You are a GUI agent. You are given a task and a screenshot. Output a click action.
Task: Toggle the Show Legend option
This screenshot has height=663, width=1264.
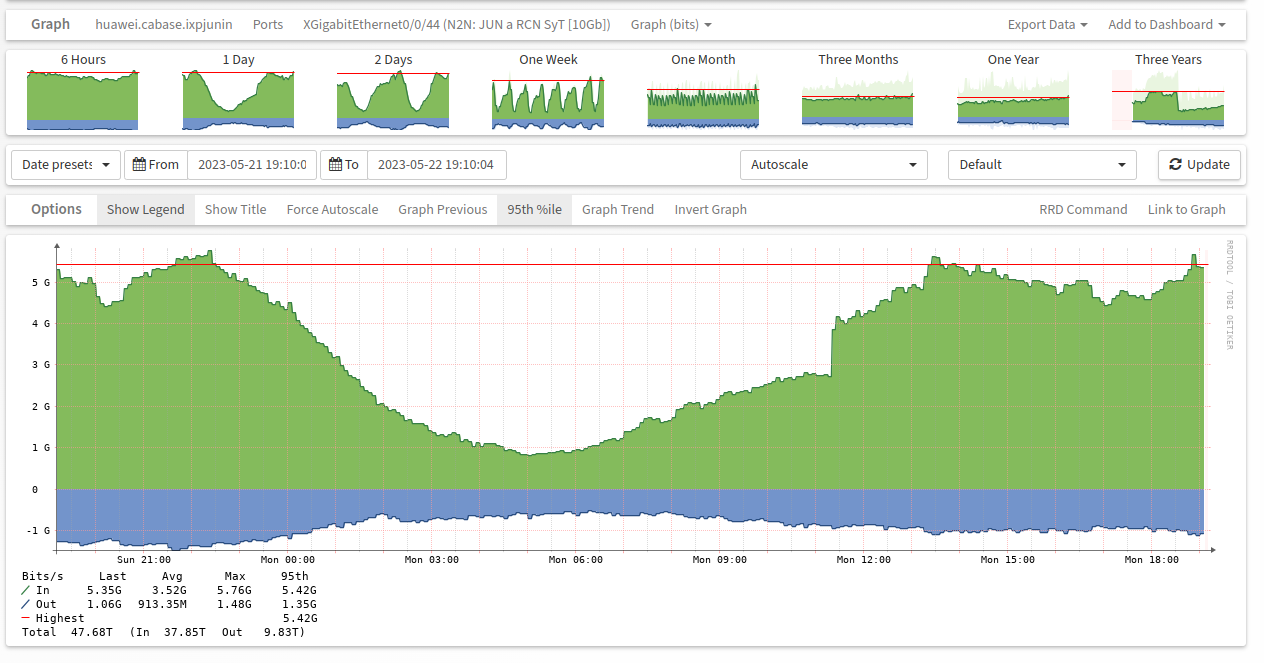click(146, 209)
